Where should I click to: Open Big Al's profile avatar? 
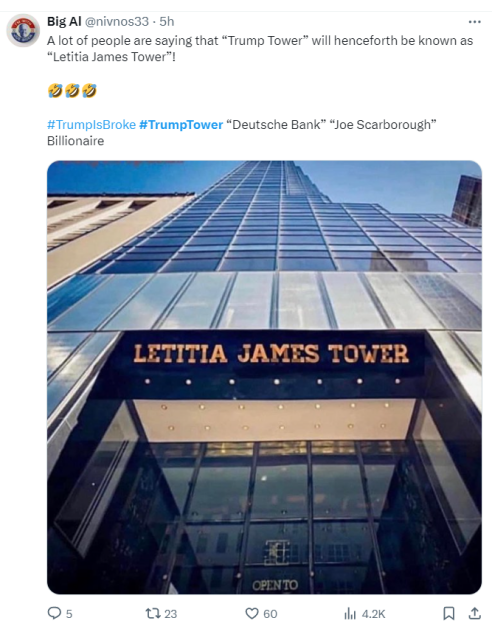(23, 30)
